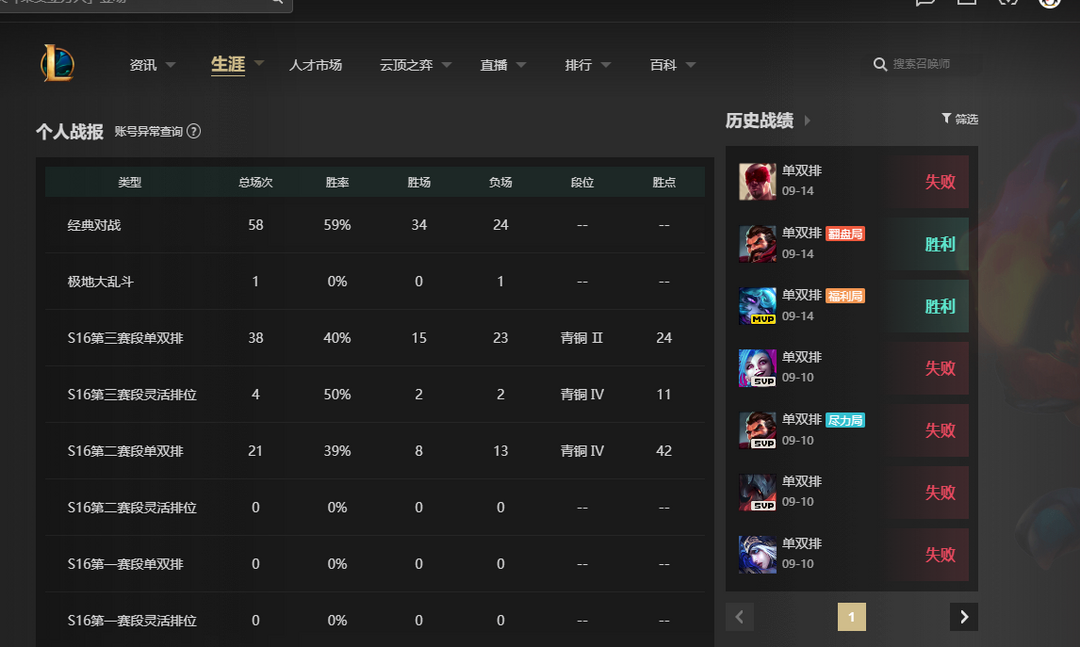Image resolution: width=1080 pixels, height=647 pixels.
Task: Click the 胜率 column header
Action: 338,182
